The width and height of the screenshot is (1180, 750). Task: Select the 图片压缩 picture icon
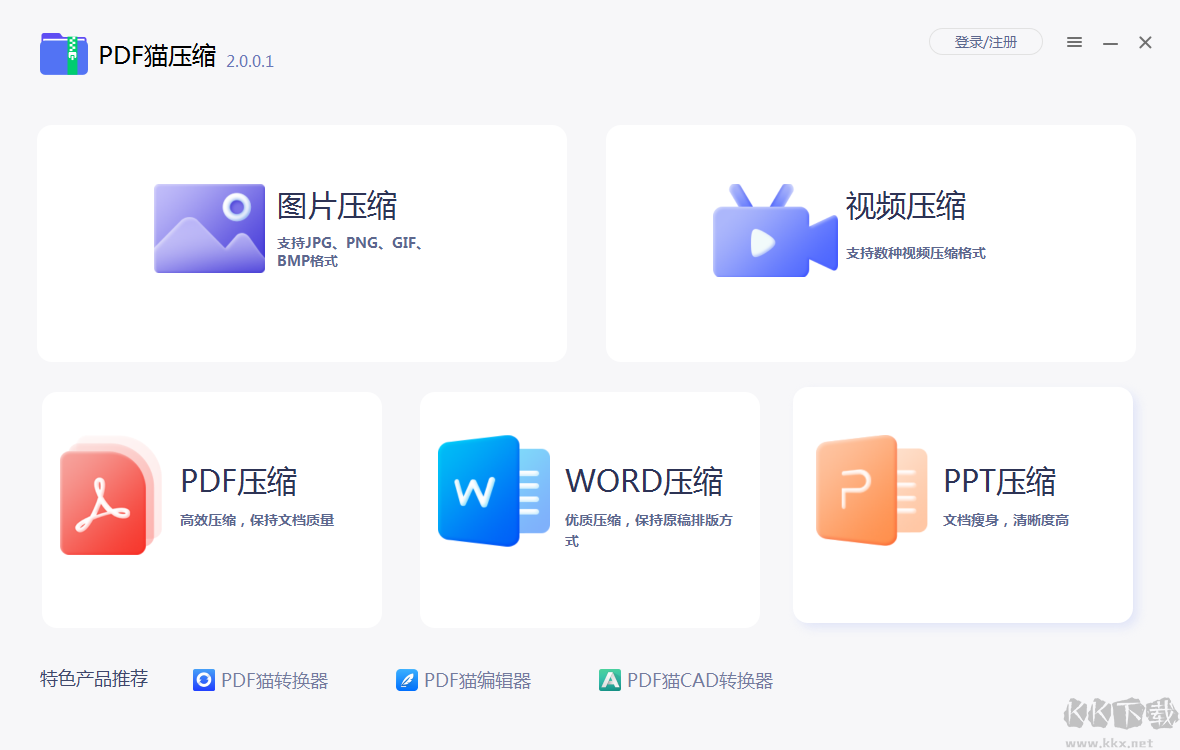coord(209,228)
